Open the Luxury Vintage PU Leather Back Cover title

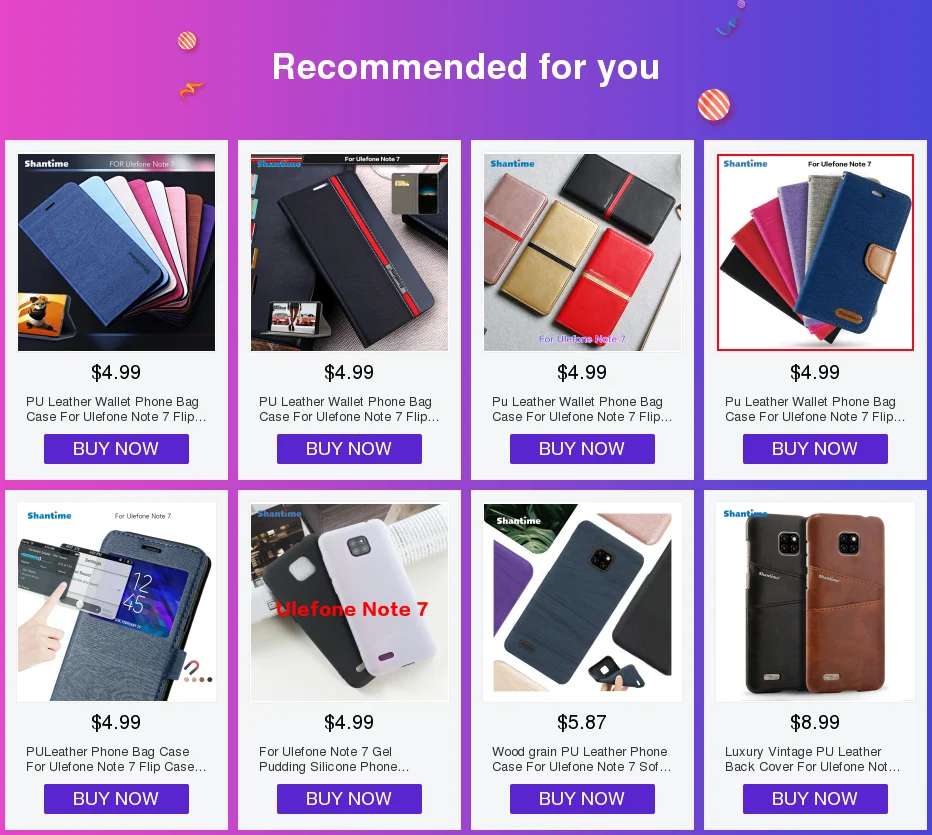tap(813, 759)
